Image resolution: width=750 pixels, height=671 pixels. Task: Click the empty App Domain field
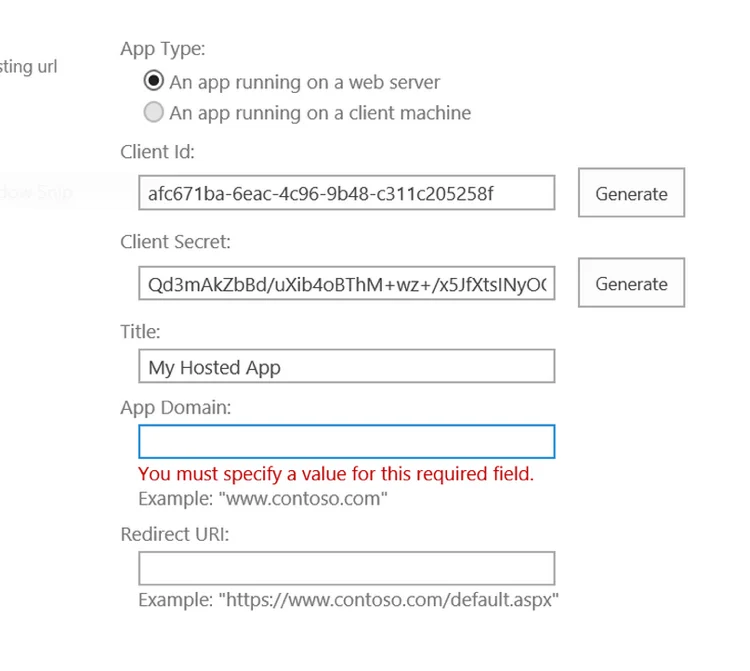347,441
